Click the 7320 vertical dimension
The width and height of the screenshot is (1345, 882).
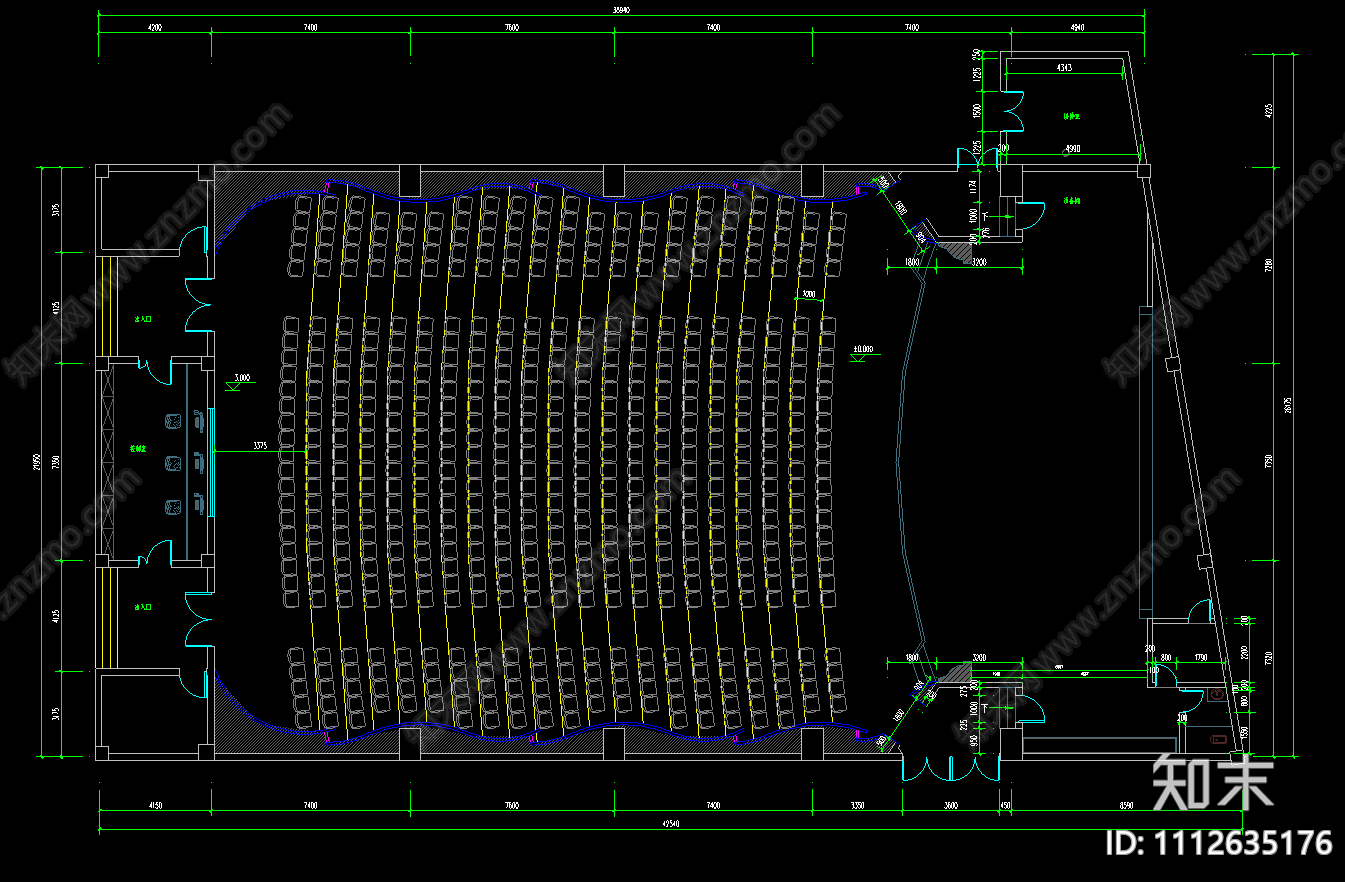pos(1269,657)
